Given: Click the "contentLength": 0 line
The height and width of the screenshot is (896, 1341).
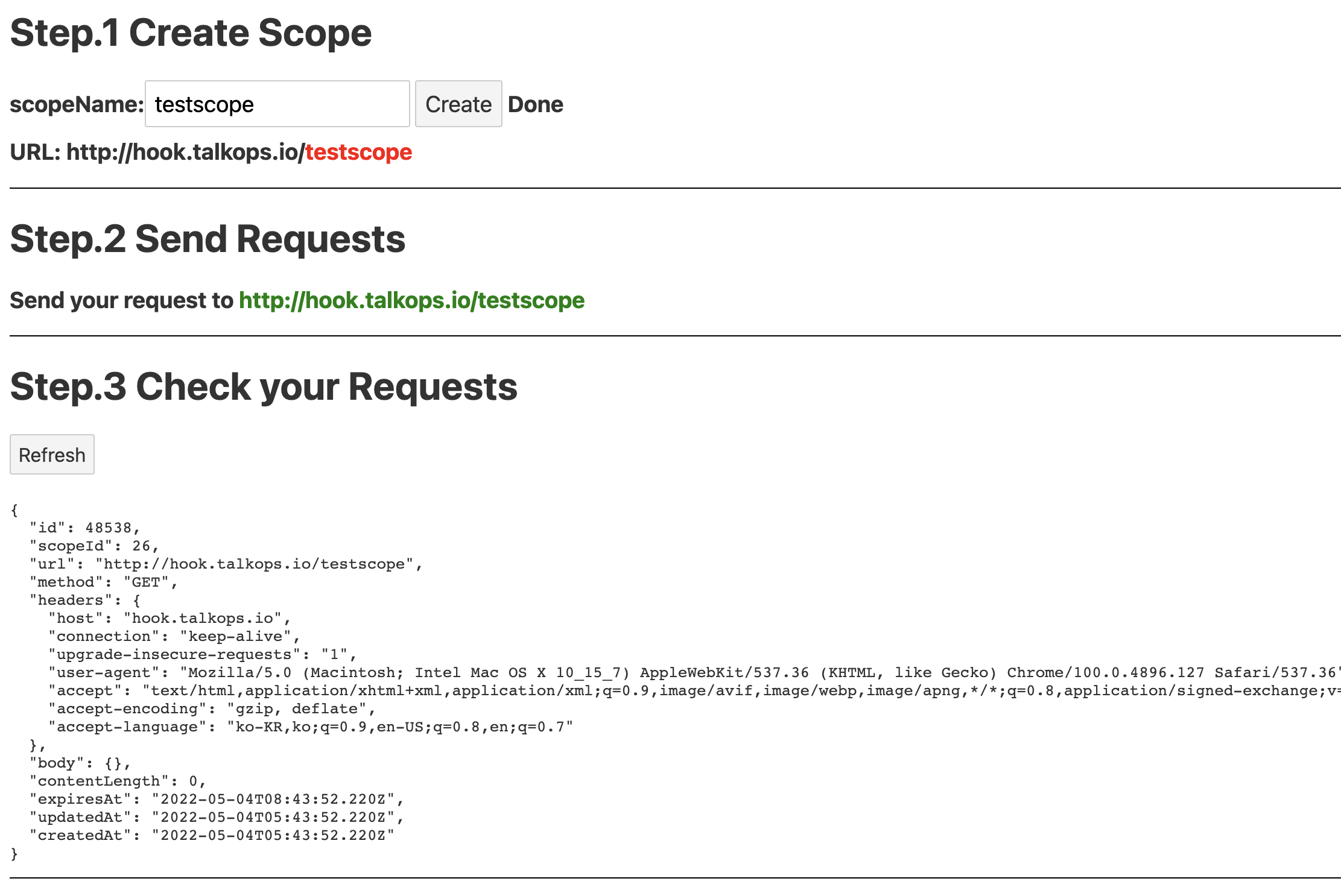Looking at the screenshot, I should coord(118,781).
